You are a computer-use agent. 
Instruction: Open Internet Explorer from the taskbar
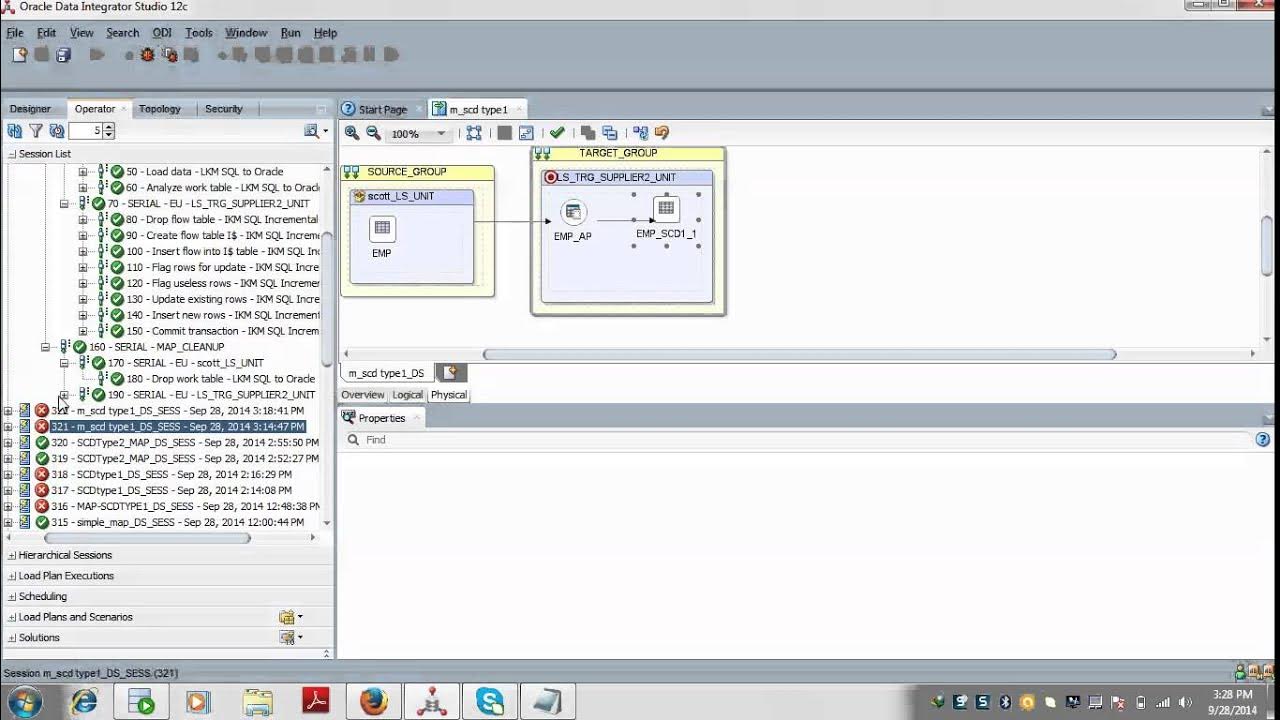pos(84,702)
